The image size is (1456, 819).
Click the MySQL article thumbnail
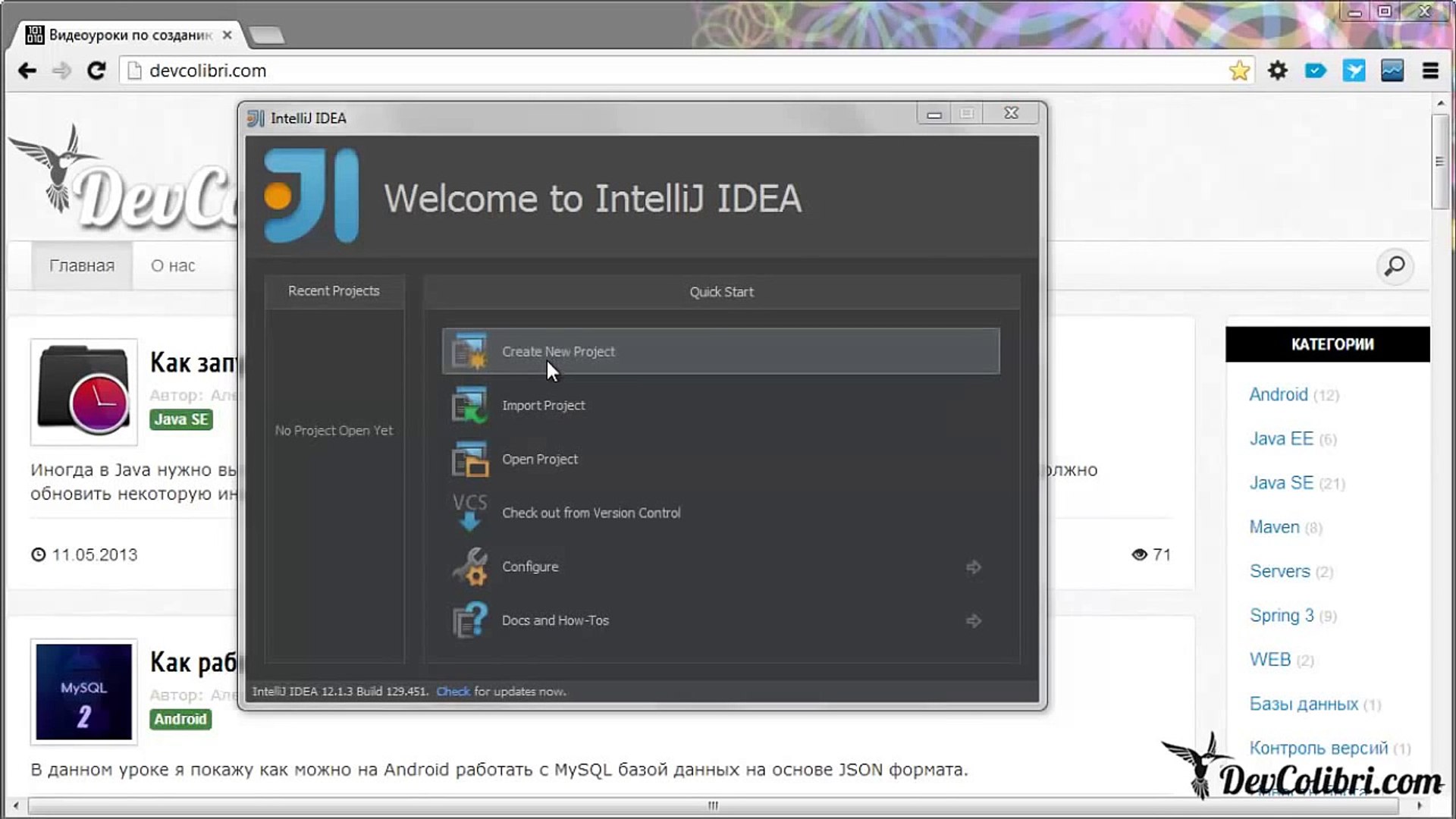pos(84,692)
